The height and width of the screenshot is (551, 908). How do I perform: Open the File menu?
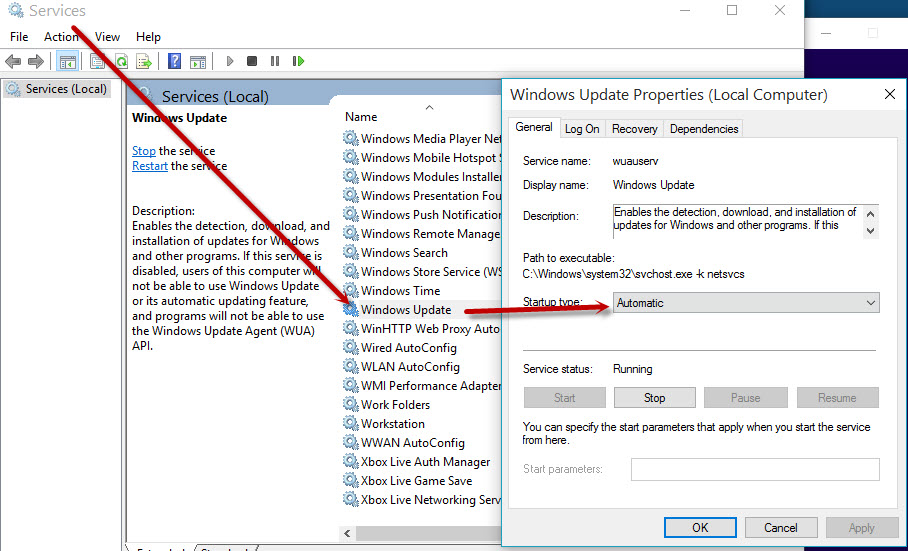[19, 36]
